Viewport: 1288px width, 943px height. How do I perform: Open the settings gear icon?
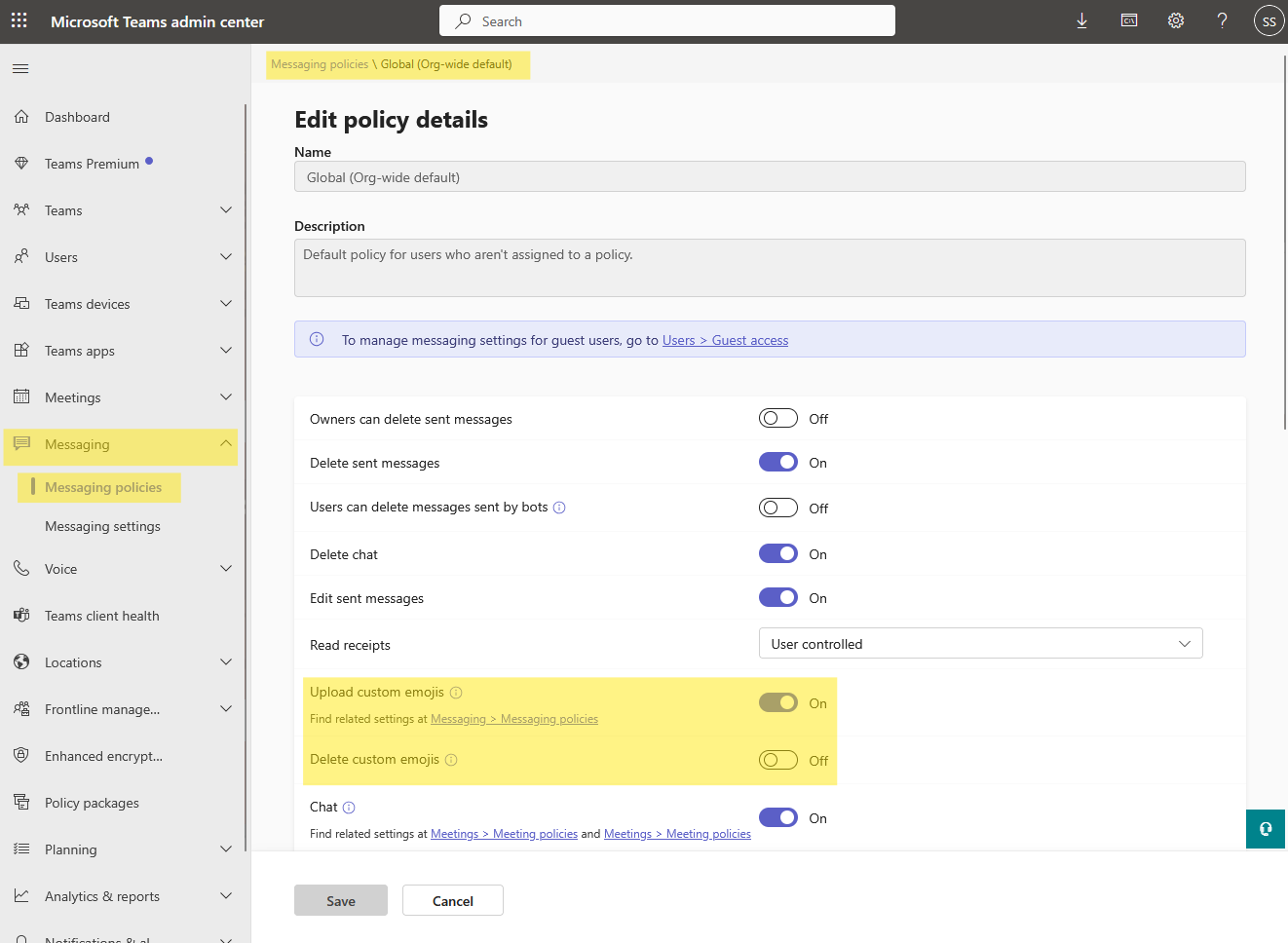click(x=1176, y=20)
